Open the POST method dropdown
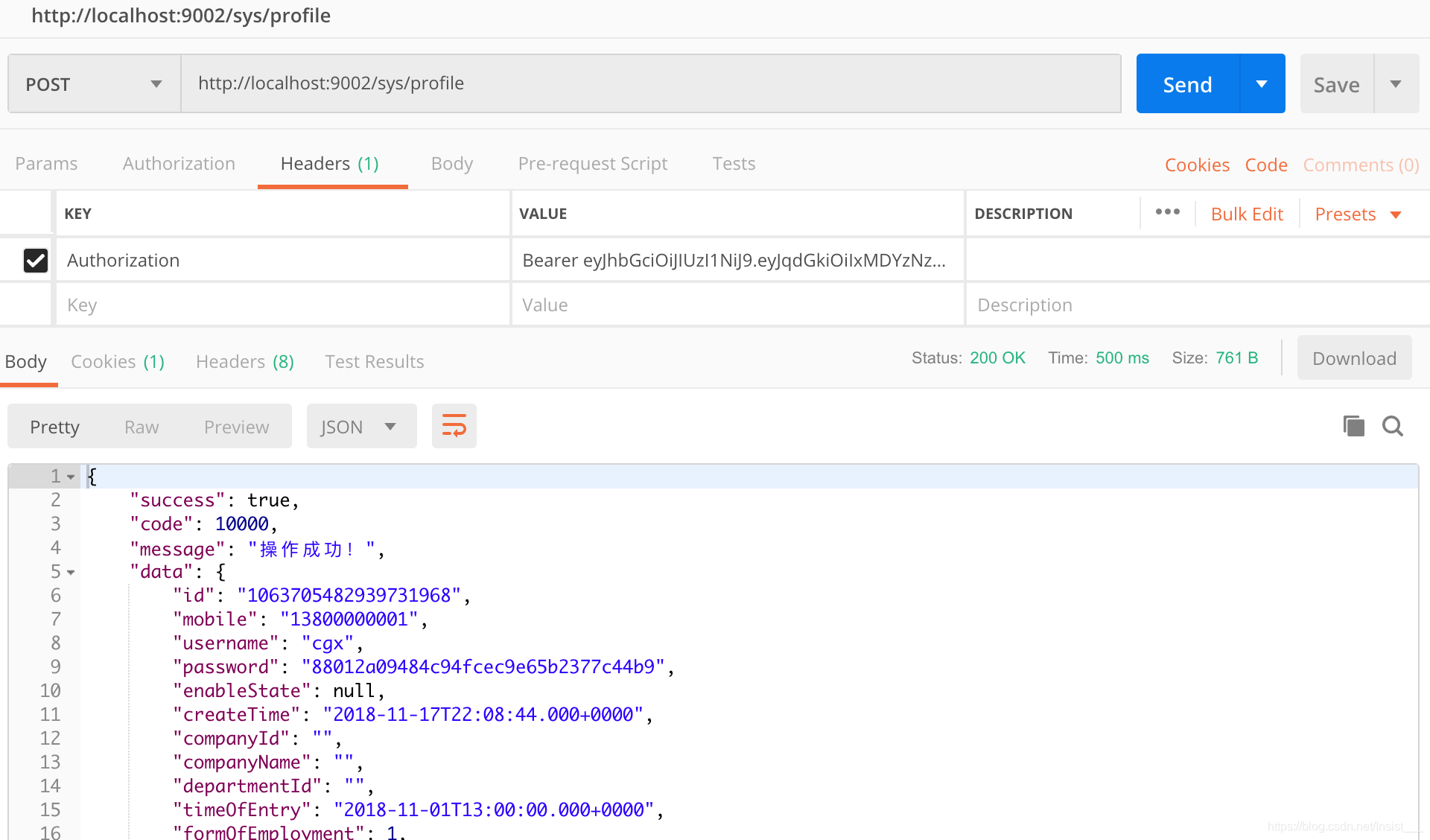Screen dimensions: 1430x840 coord(94,84)
